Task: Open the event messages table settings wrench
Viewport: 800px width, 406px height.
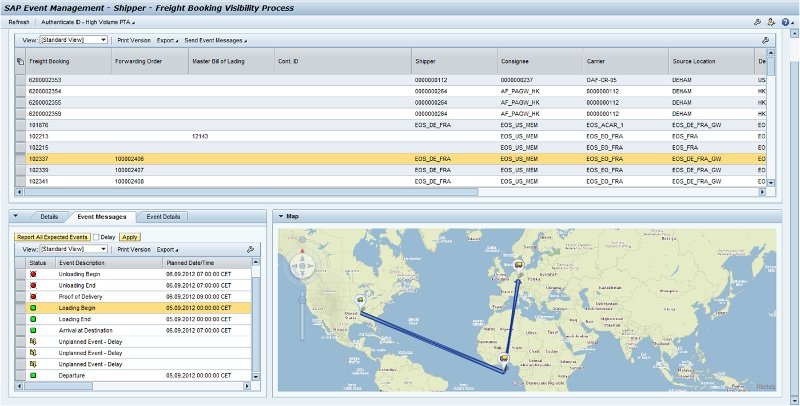Action: tap(250, 249)
